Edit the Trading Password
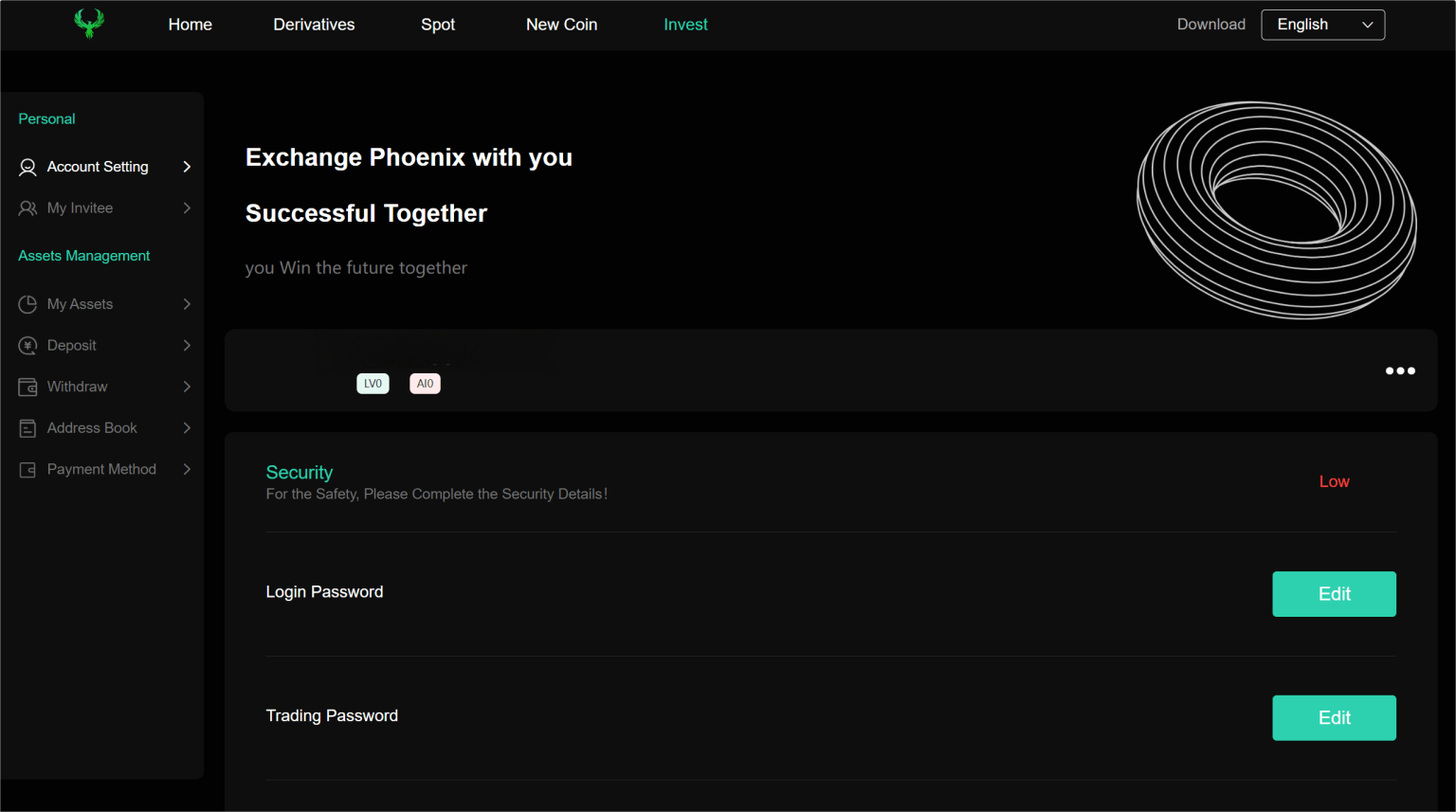 click(1334, 718)
